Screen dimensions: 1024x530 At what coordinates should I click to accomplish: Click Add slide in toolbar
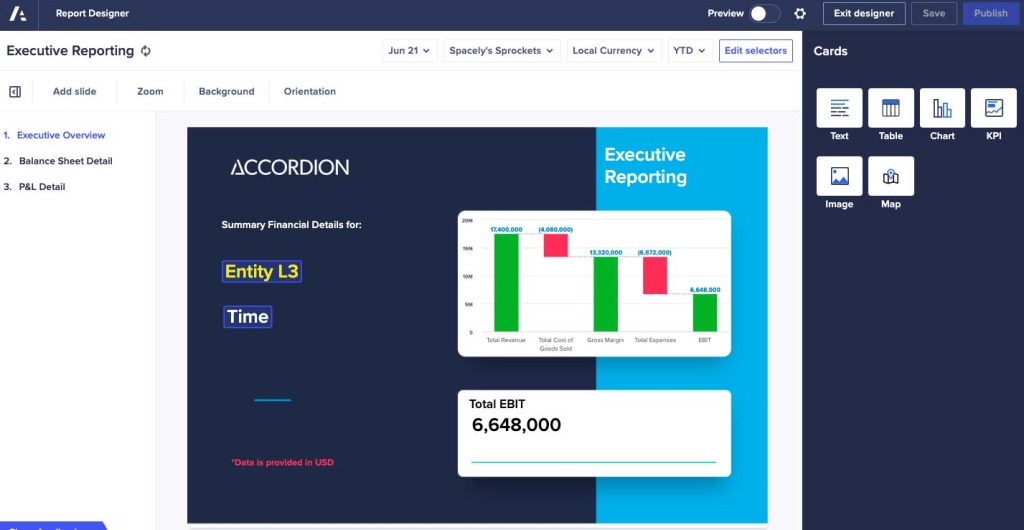tap(74, 92)
